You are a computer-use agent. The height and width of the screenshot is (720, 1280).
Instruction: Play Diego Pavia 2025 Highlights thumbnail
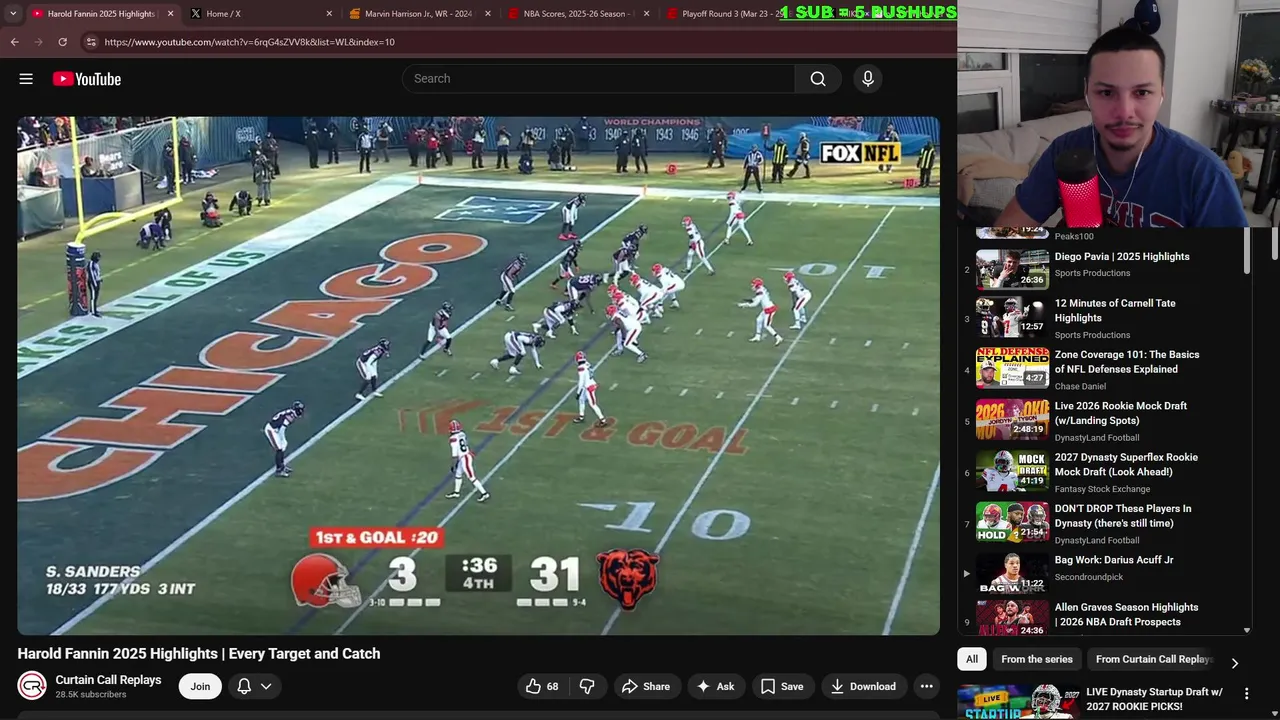pos(1012,268)
